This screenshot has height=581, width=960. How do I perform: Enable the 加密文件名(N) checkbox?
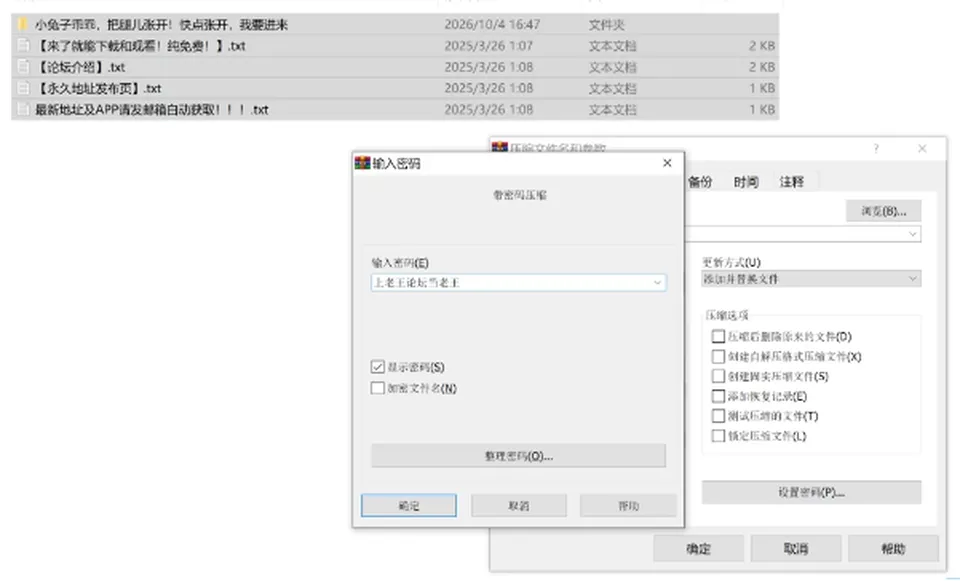point(378,388)
